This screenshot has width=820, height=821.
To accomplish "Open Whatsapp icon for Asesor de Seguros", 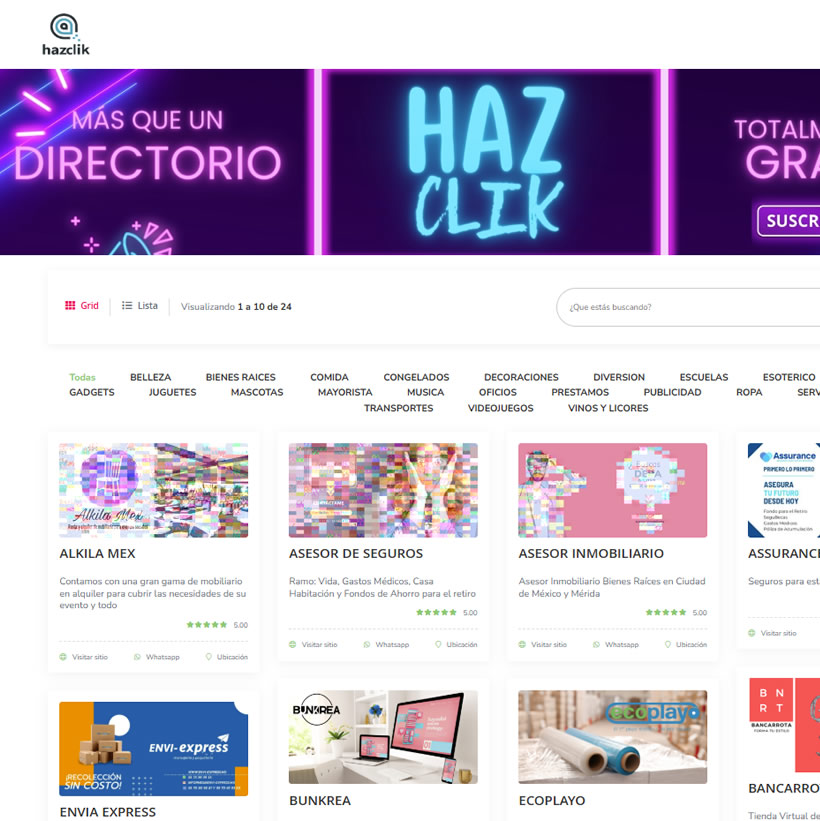I will 367,645.
